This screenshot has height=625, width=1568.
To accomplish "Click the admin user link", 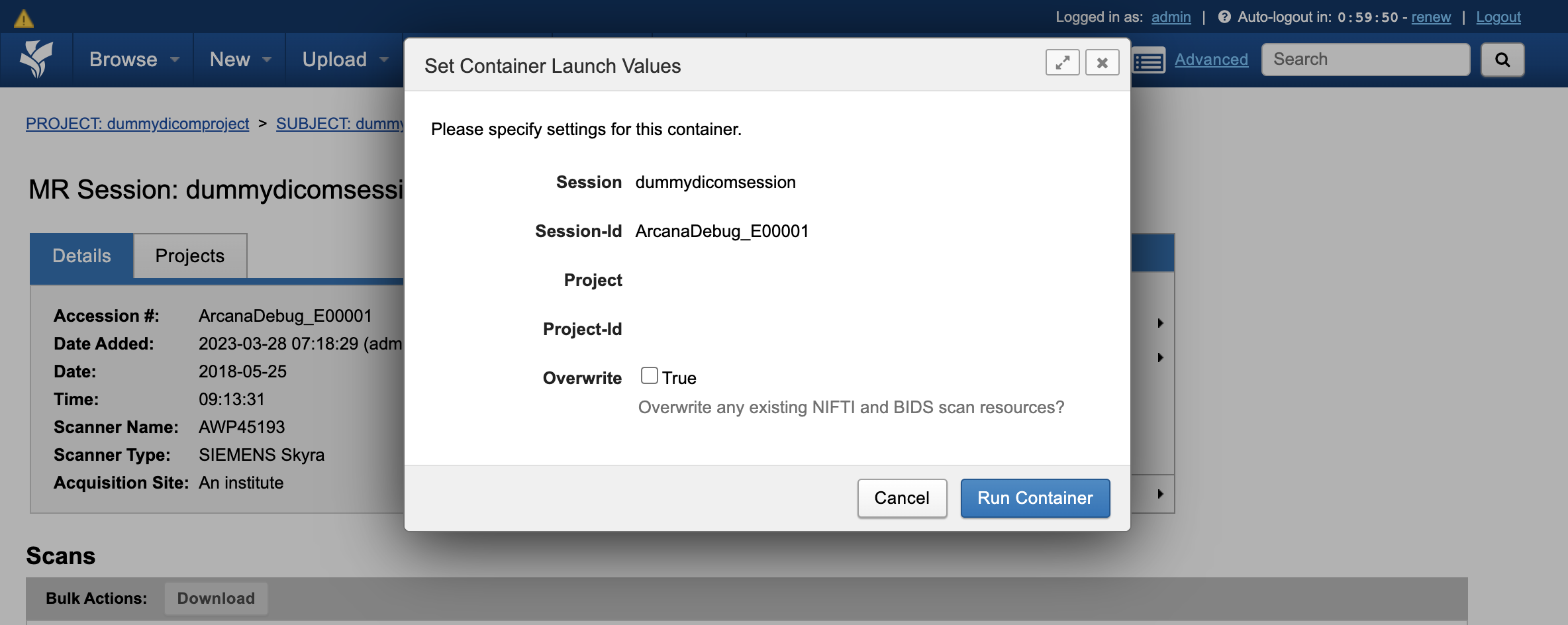I will 1171,17.
